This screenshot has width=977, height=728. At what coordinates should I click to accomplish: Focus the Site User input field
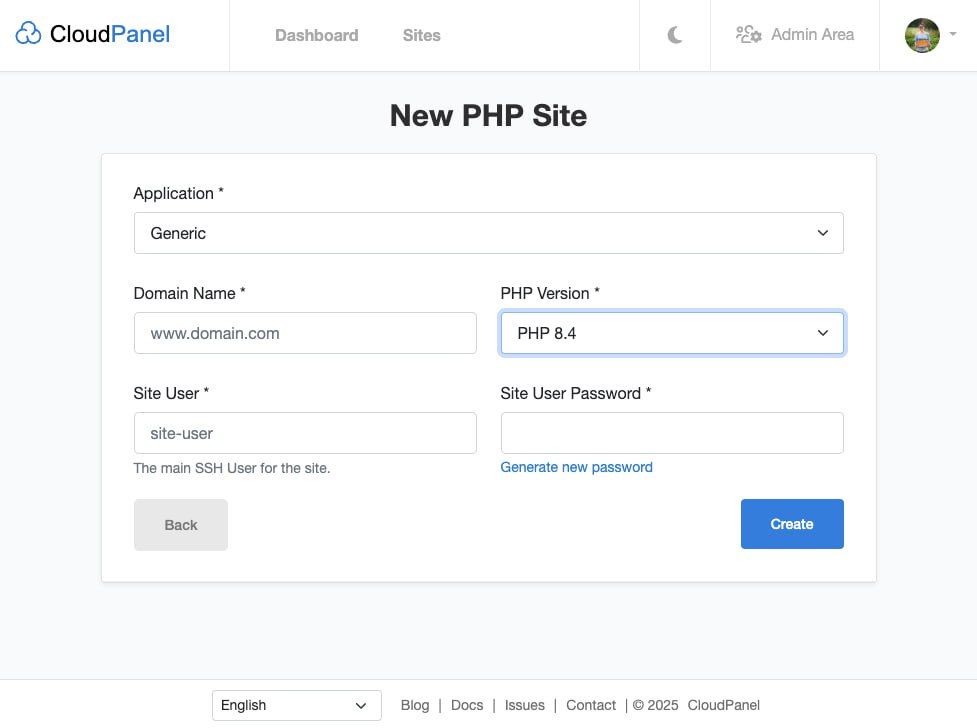click(x=305, y=433)
